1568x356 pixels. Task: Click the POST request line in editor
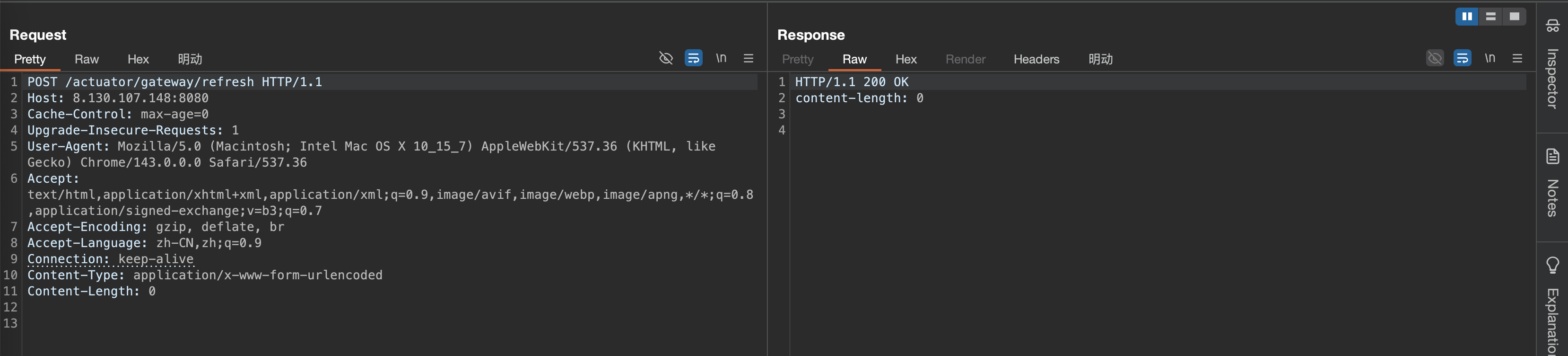coord(174,82)
